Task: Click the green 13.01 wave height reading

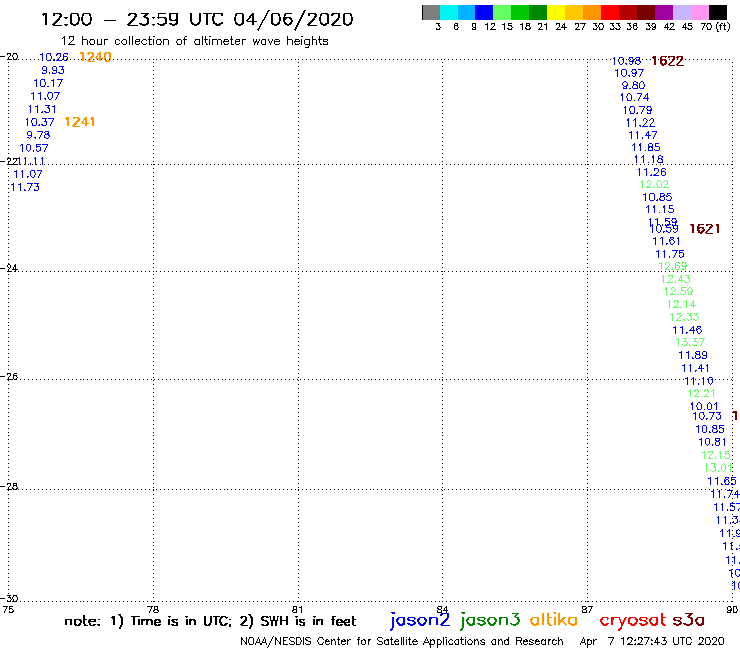Action: 718,468
